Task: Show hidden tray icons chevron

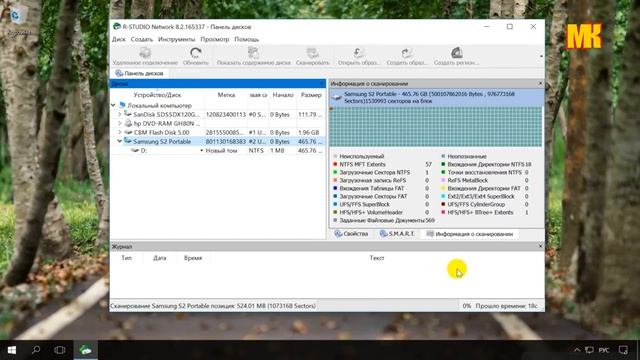Action: coord(577,350)
